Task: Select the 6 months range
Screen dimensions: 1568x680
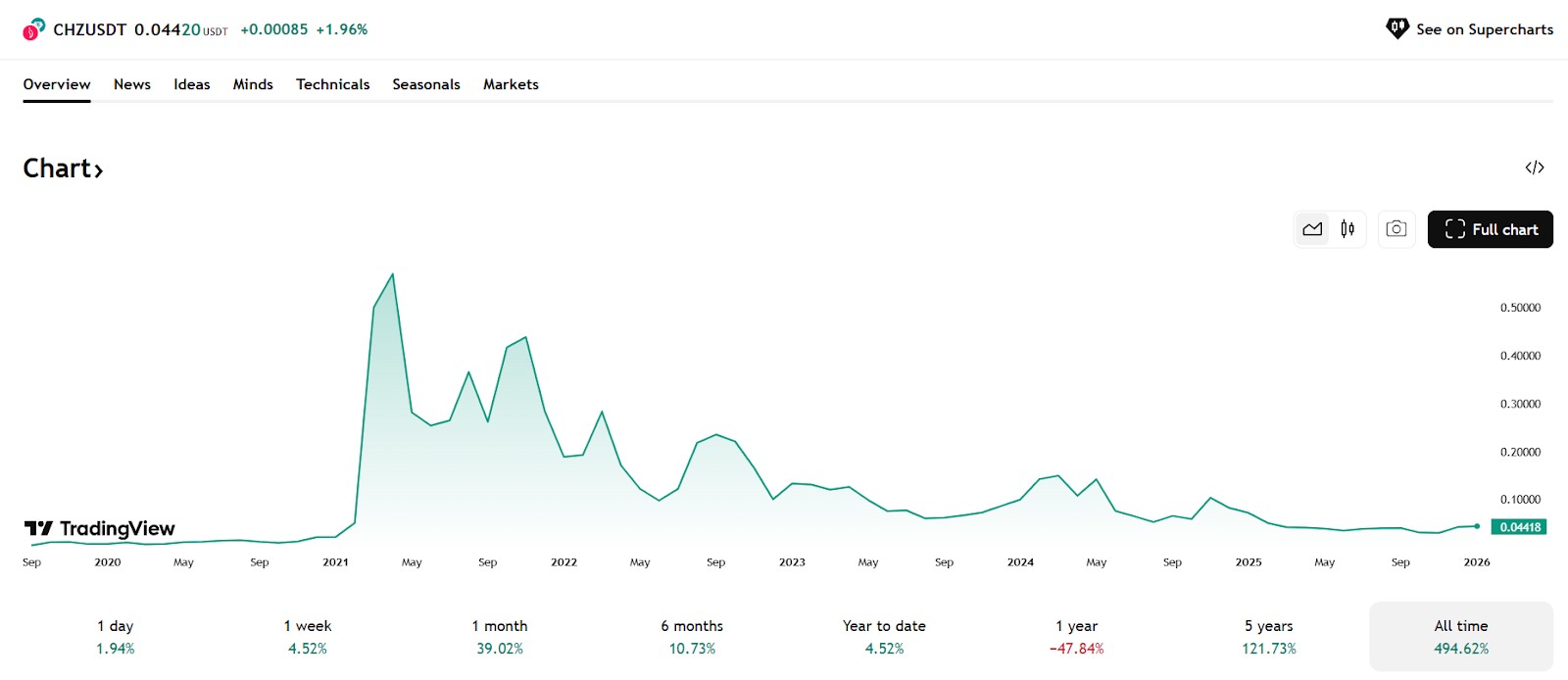Action: pyautogui.click(x=692, y=637)
